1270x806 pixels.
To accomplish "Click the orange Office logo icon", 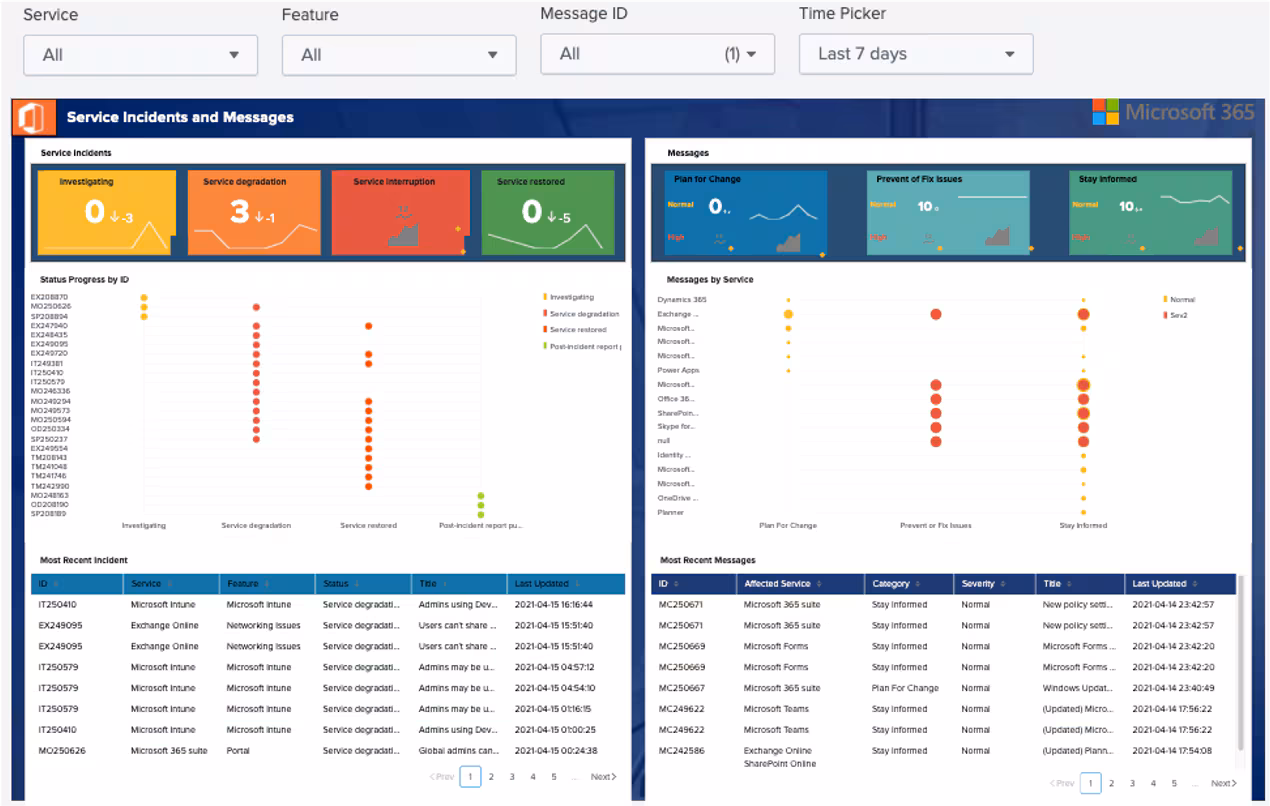I will [x=34, y=117].
